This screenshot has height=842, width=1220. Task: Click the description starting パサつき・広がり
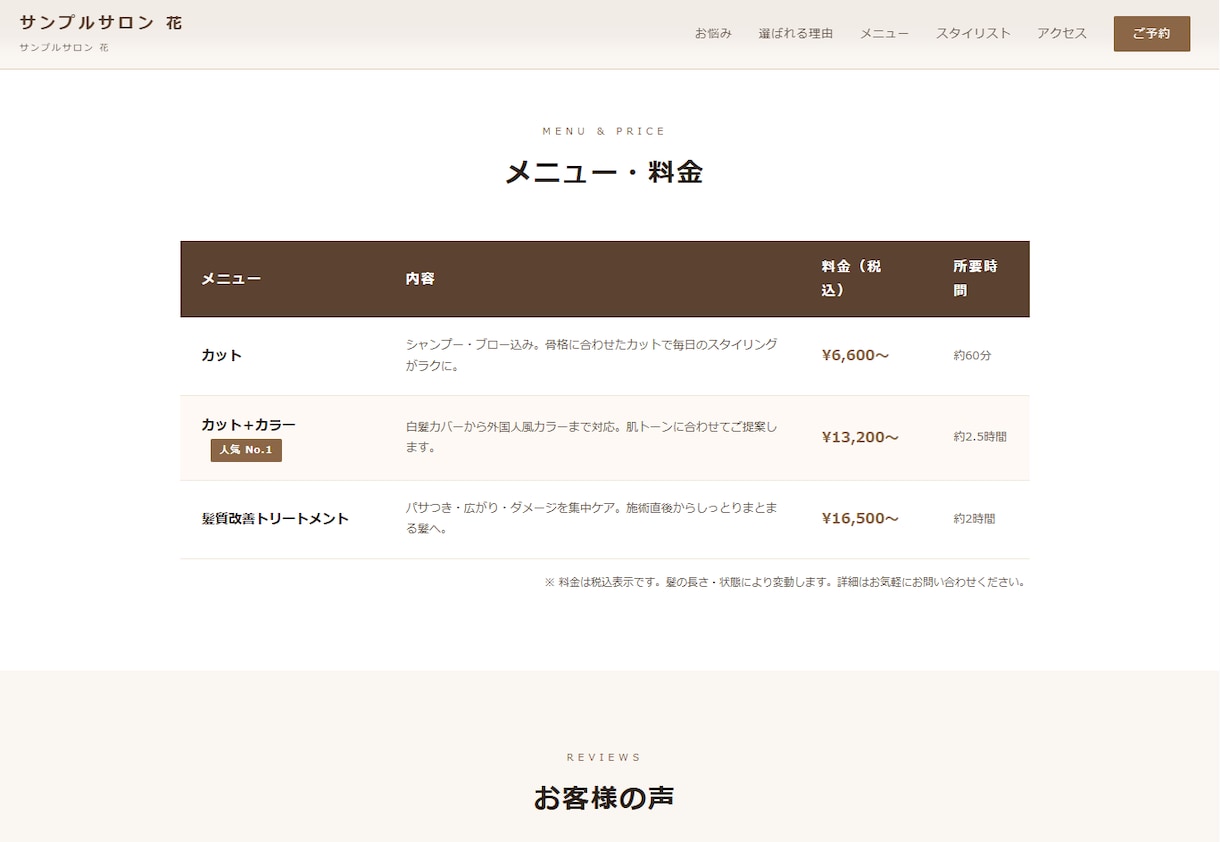pos(592,518)
